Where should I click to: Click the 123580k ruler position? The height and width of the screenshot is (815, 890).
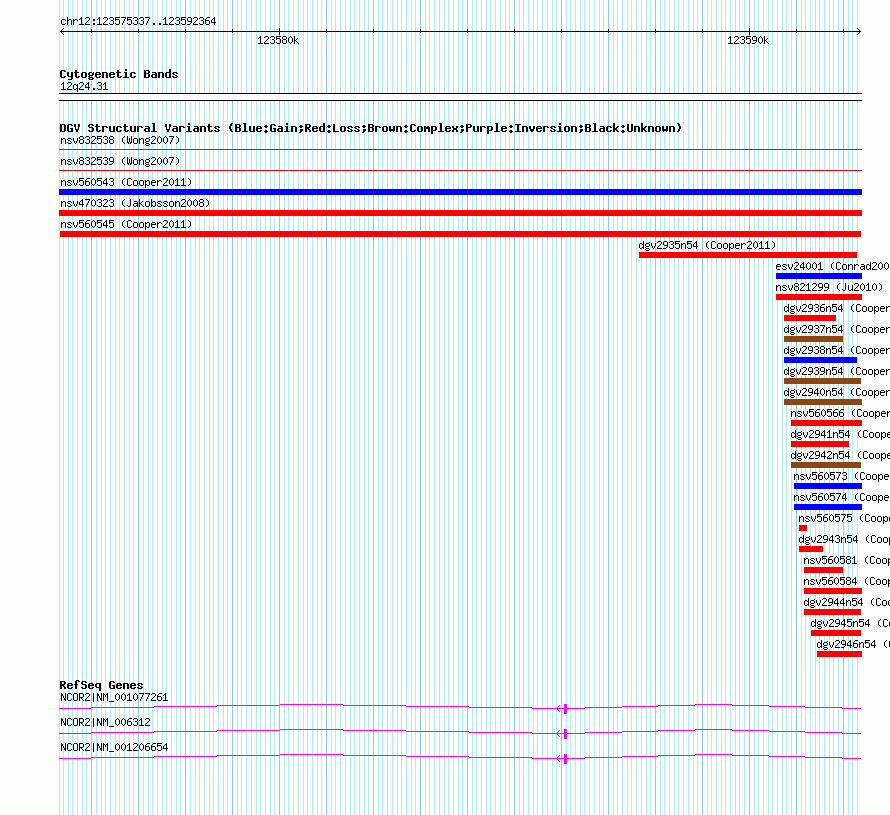tap(278, 40)
